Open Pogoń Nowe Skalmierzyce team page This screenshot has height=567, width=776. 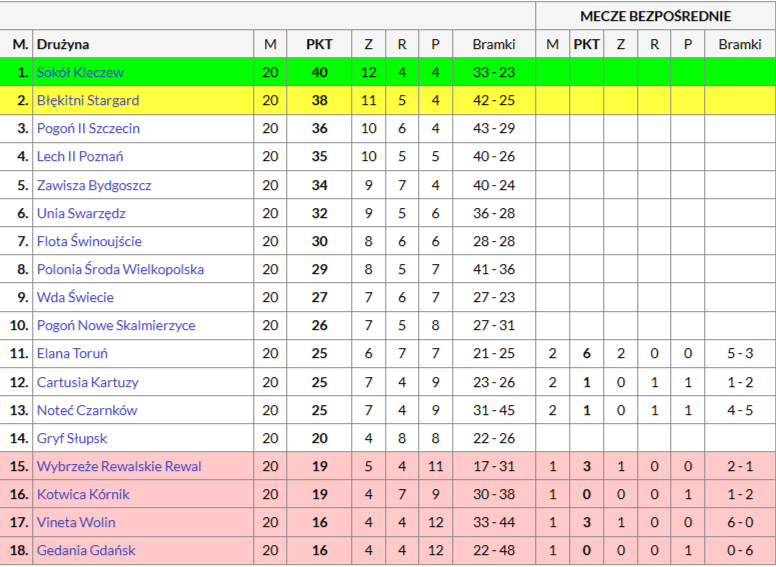(x=116, y=325)
